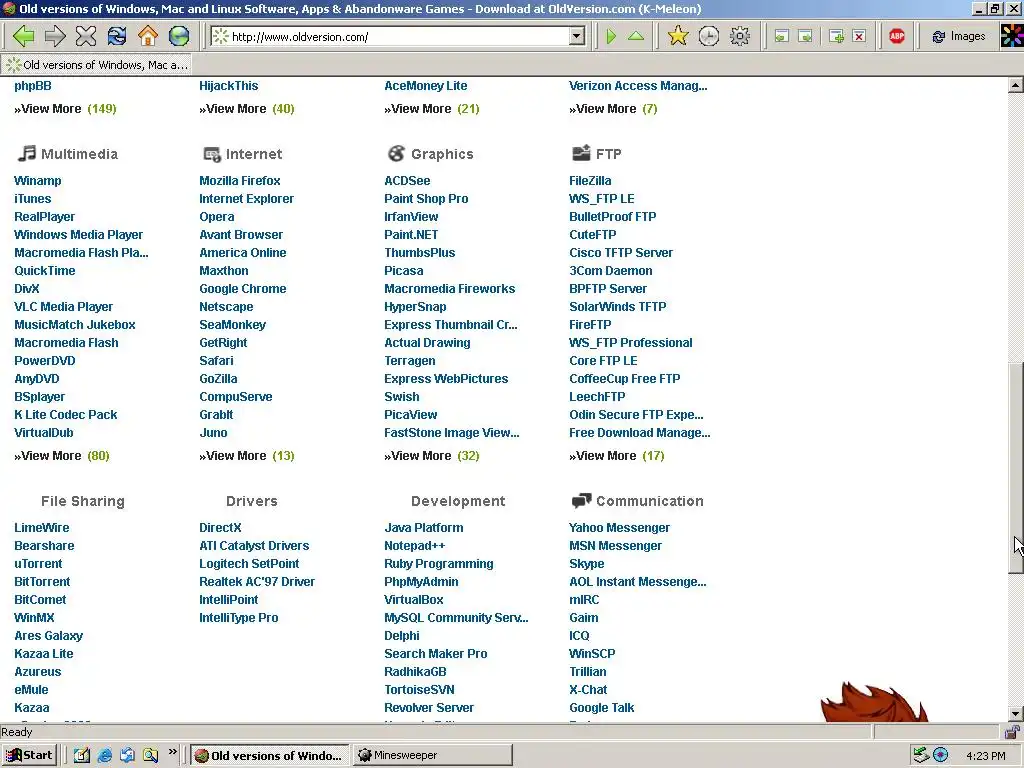Click the gray forward arrow button

point(55,36)
